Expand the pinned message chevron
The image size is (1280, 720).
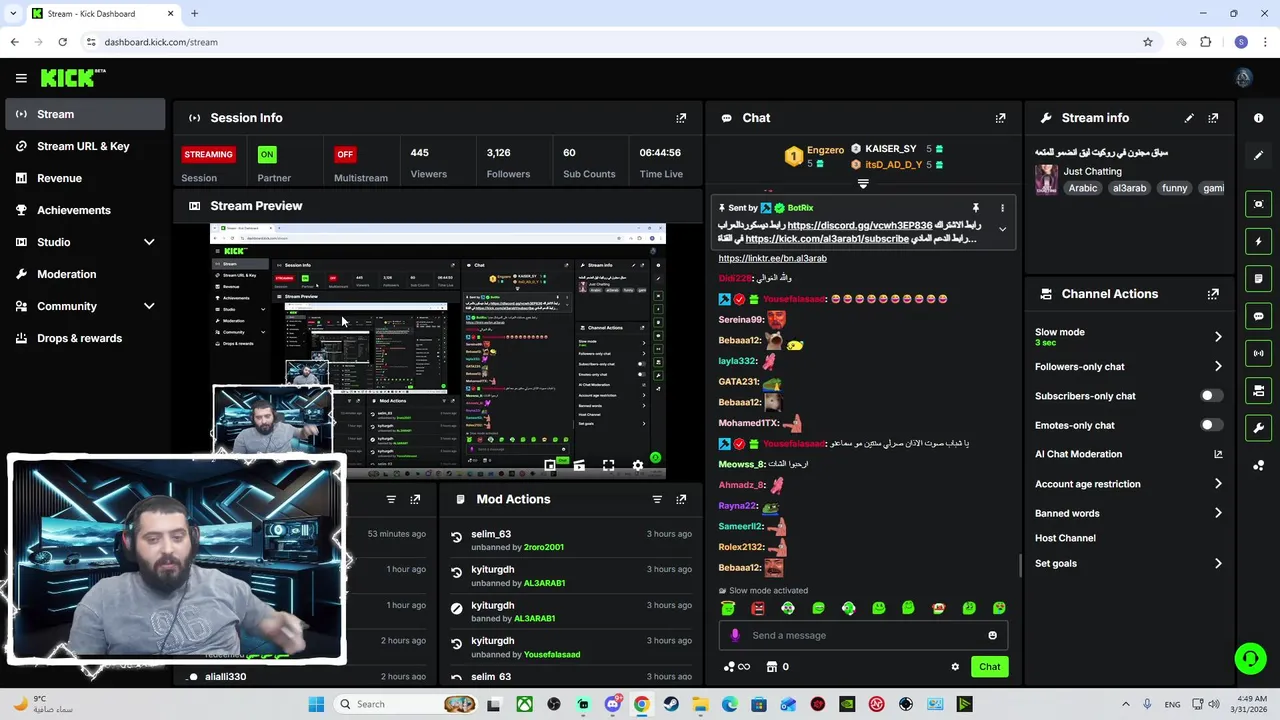(x=1002, y=230)
